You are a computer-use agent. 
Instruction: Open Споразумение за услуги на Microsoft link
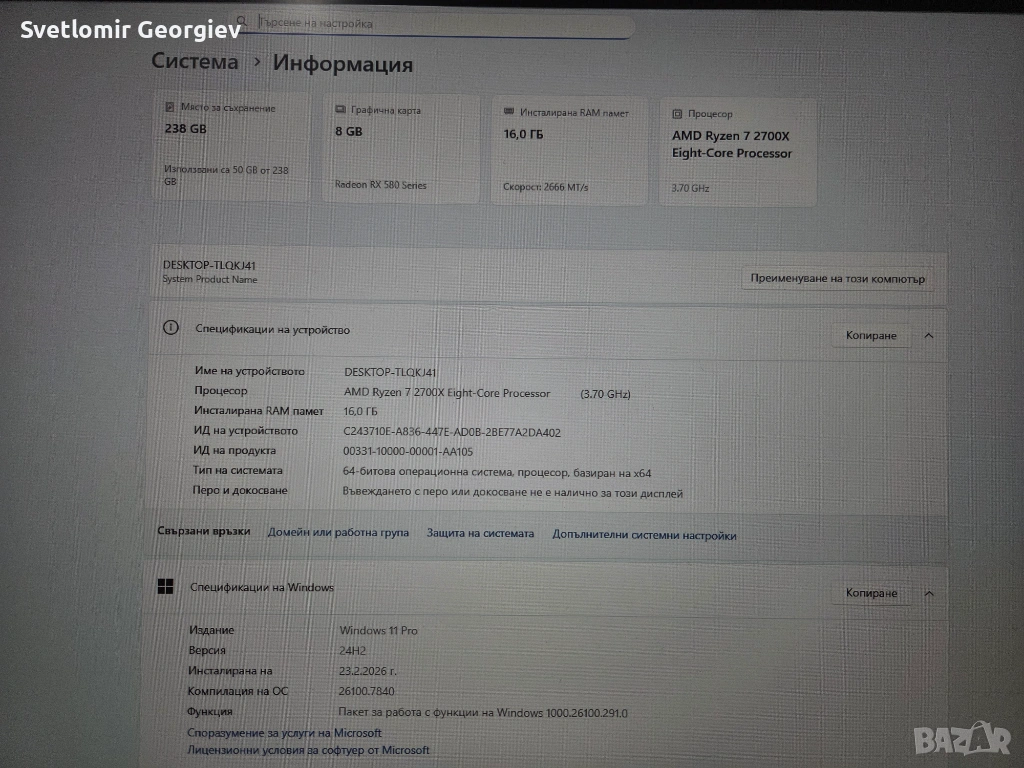[x=284, y=733]
